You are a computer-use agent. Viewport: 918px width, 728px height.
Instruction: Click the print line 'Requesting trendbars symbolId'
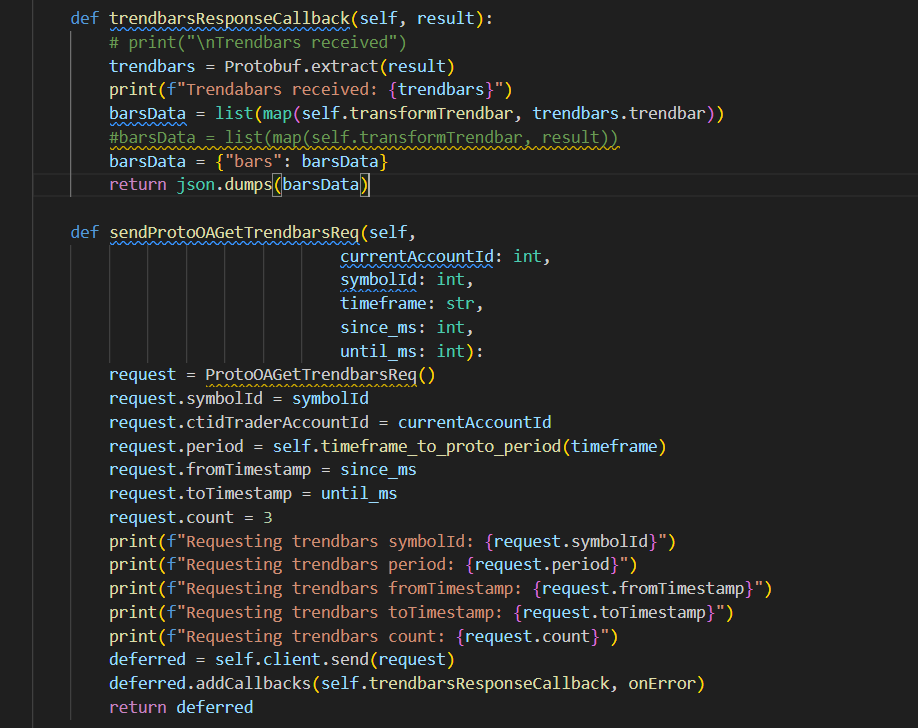click(392, 542)
